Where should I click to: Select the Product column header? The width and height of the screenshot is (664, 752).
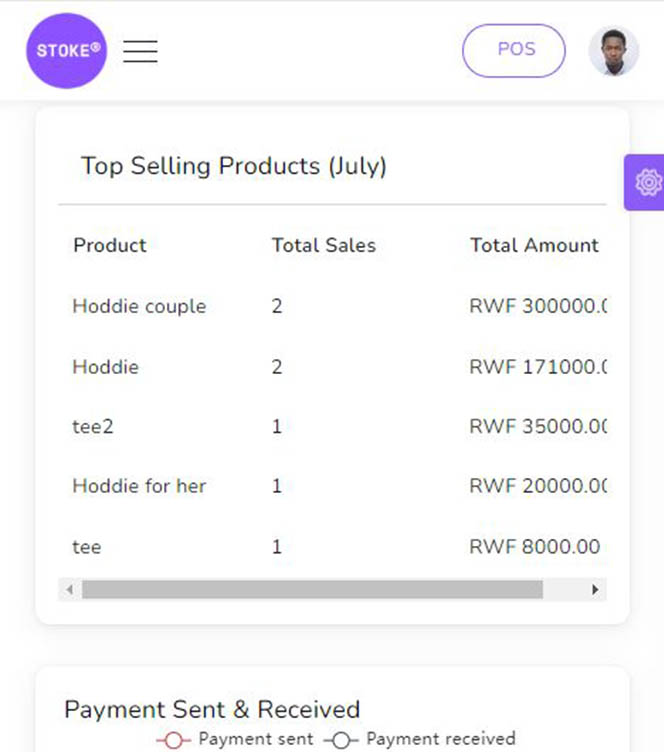110,246
